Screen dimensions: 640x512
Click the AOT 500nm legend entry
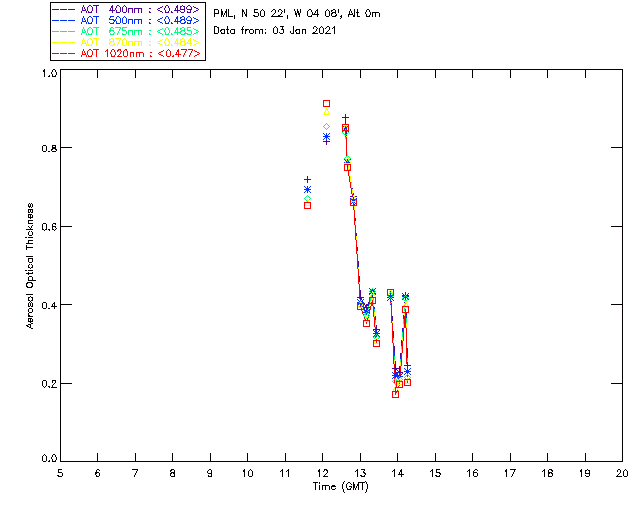point(127,20)
